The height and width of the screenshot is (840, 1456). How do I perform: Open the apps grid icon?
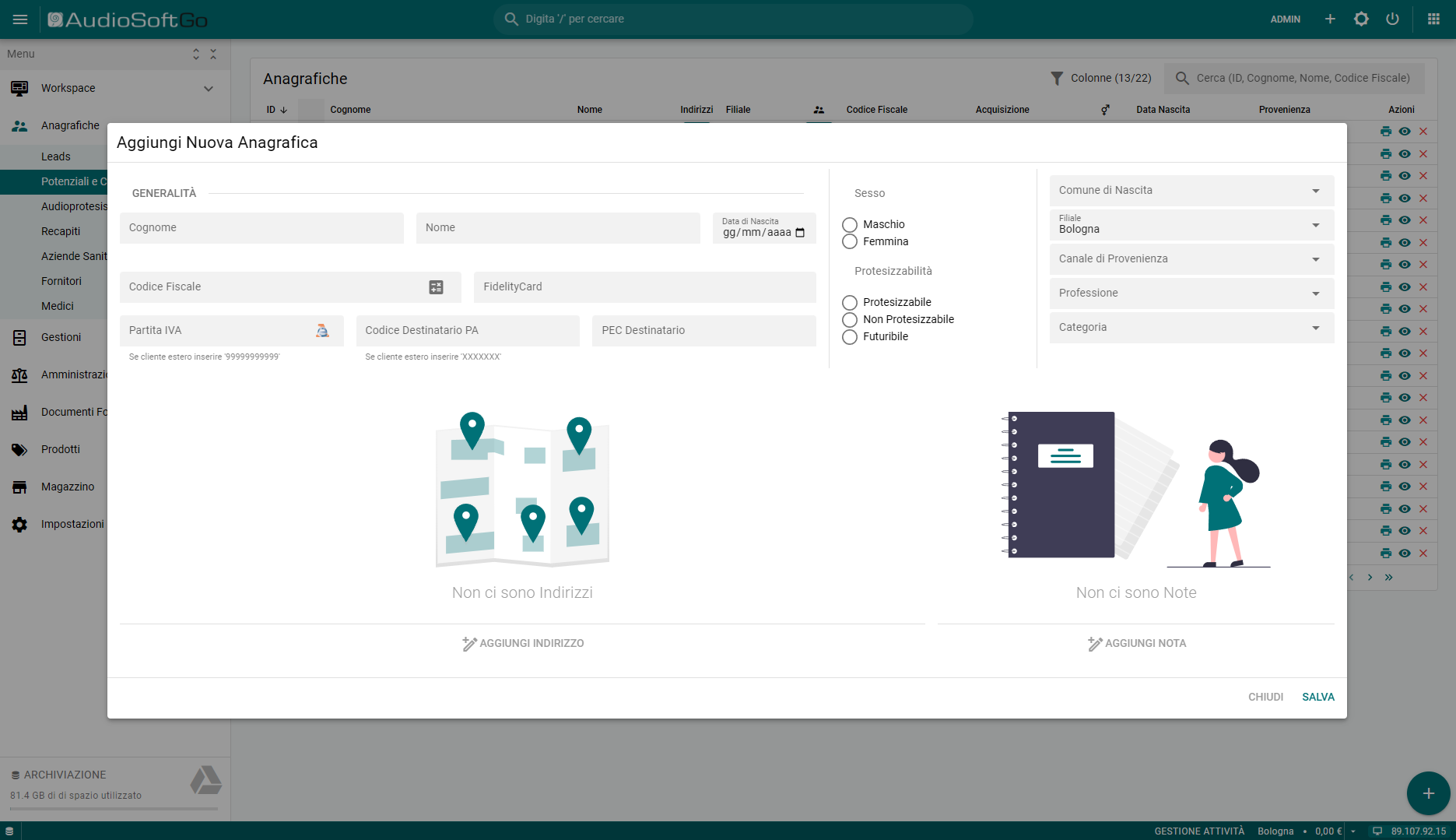1433,19
